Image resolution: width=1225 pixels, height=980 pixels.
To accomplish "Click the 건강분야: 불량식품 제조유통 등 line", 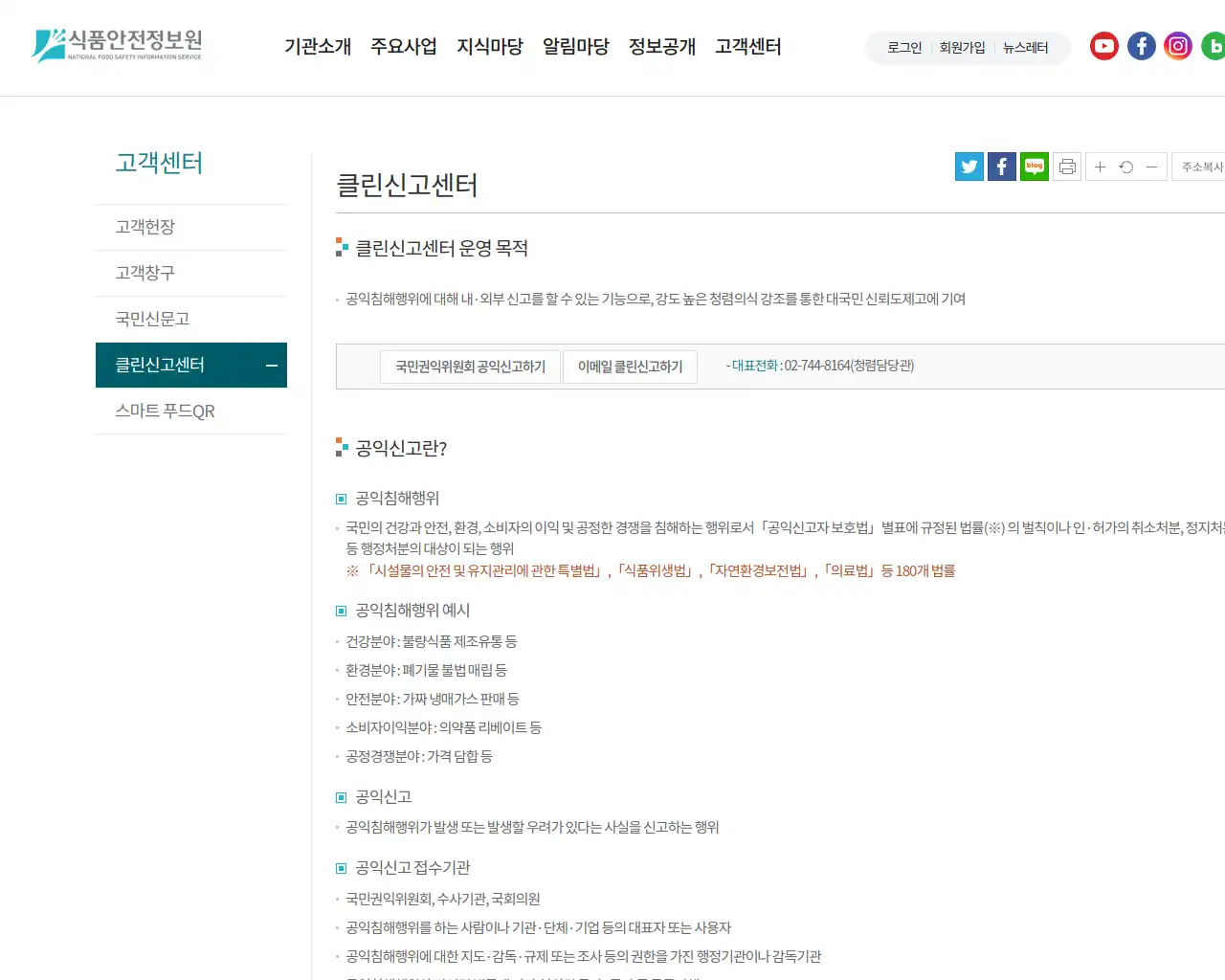I will 431,641.
